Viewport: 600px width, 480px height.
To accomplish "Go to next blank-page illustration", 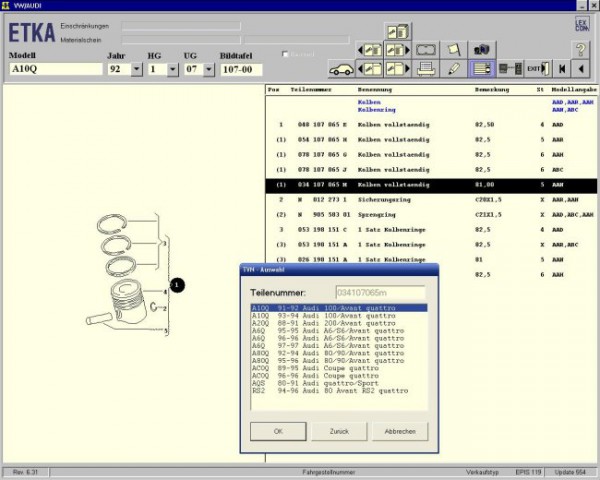I will point(398,69).
